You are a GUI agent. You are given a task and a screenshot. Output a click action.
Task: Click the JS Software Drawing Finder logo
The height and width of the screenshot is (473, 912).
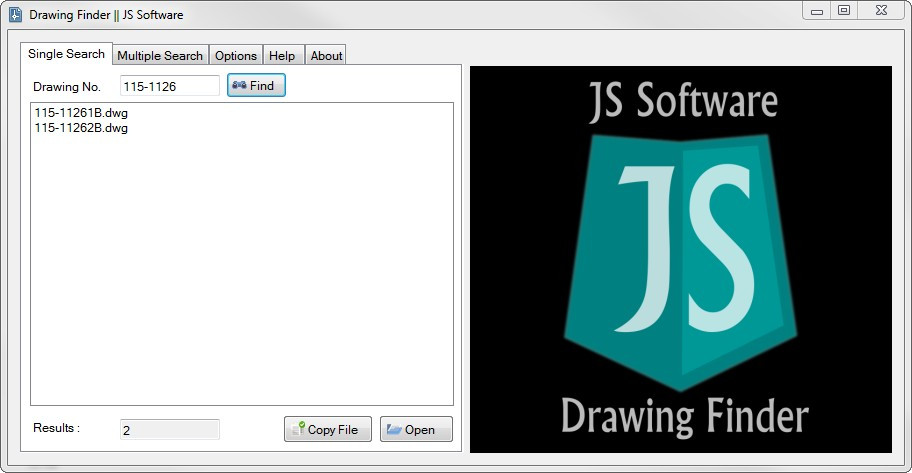click(681, 259)
